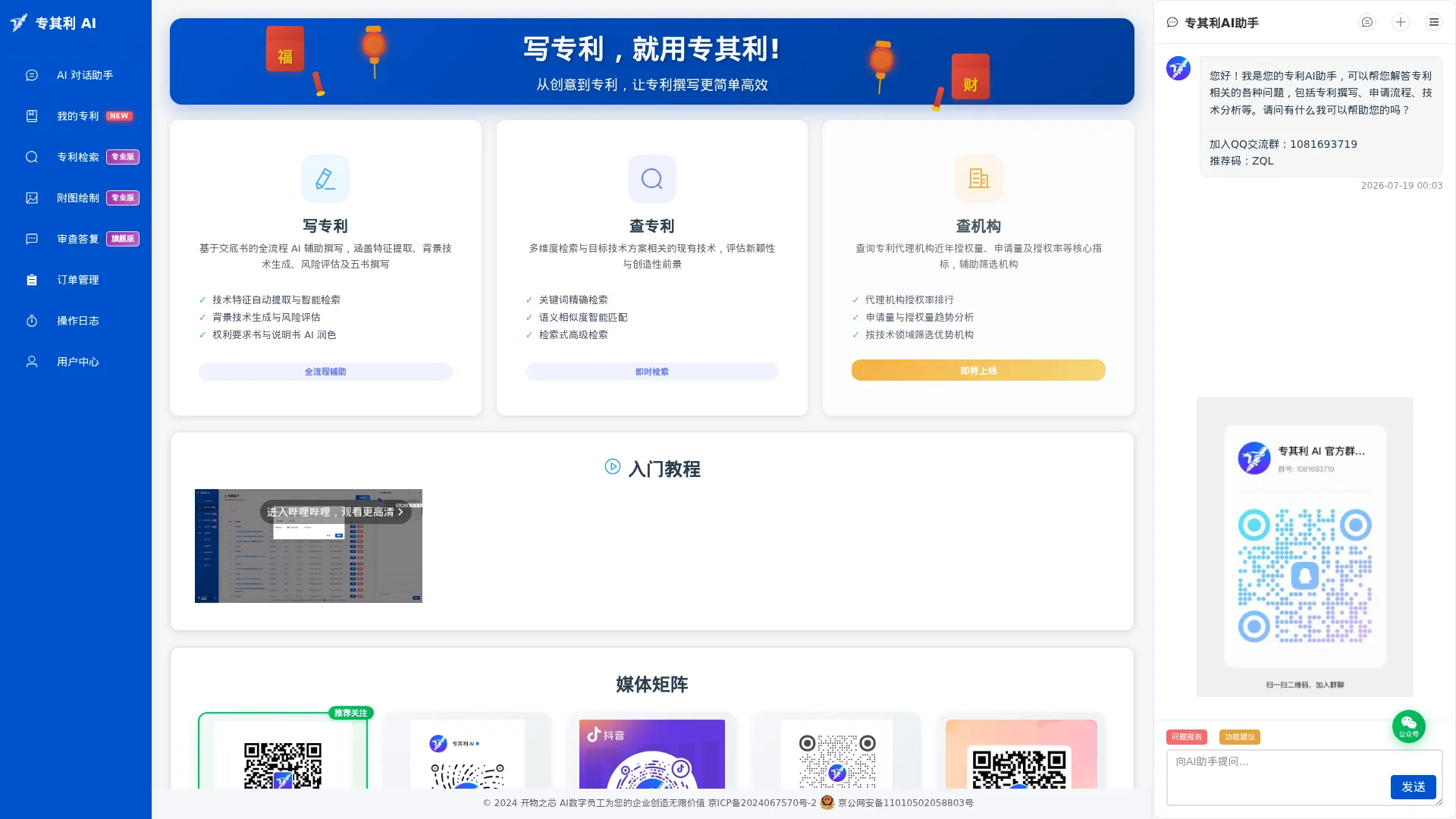This screenshot has width=1456, height=819.
Task: Click the 问题报告 tag
Action: [1186, 737]
